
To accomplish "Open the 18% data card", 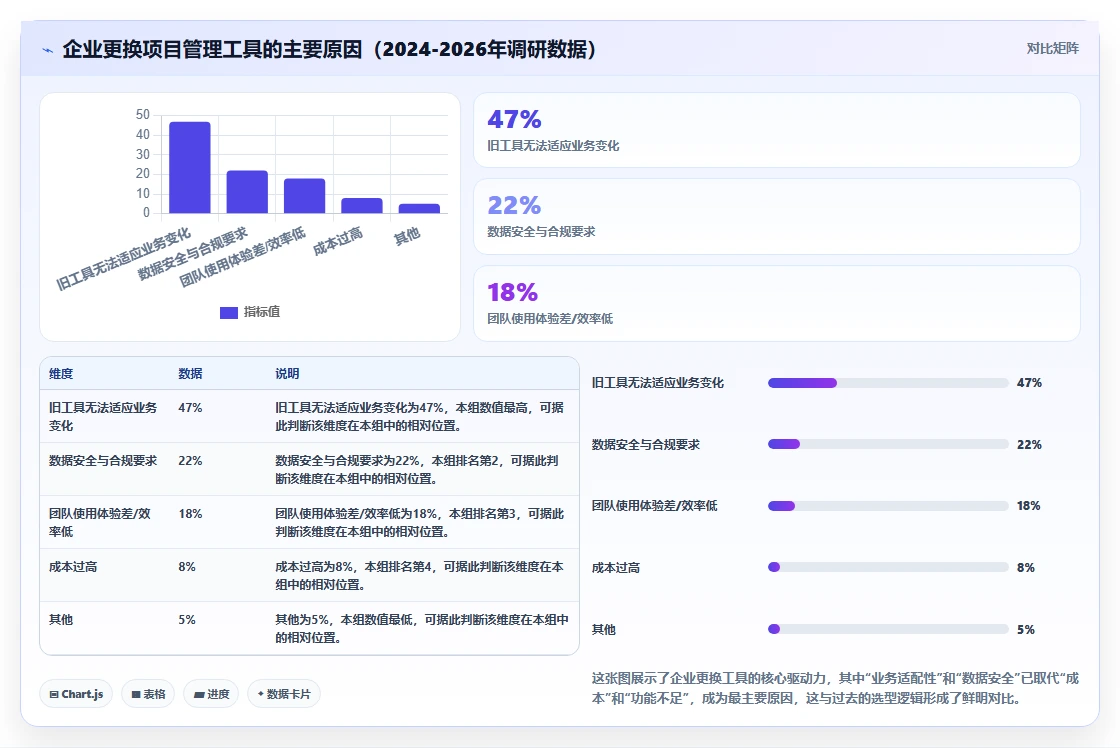I will [776, 304].
